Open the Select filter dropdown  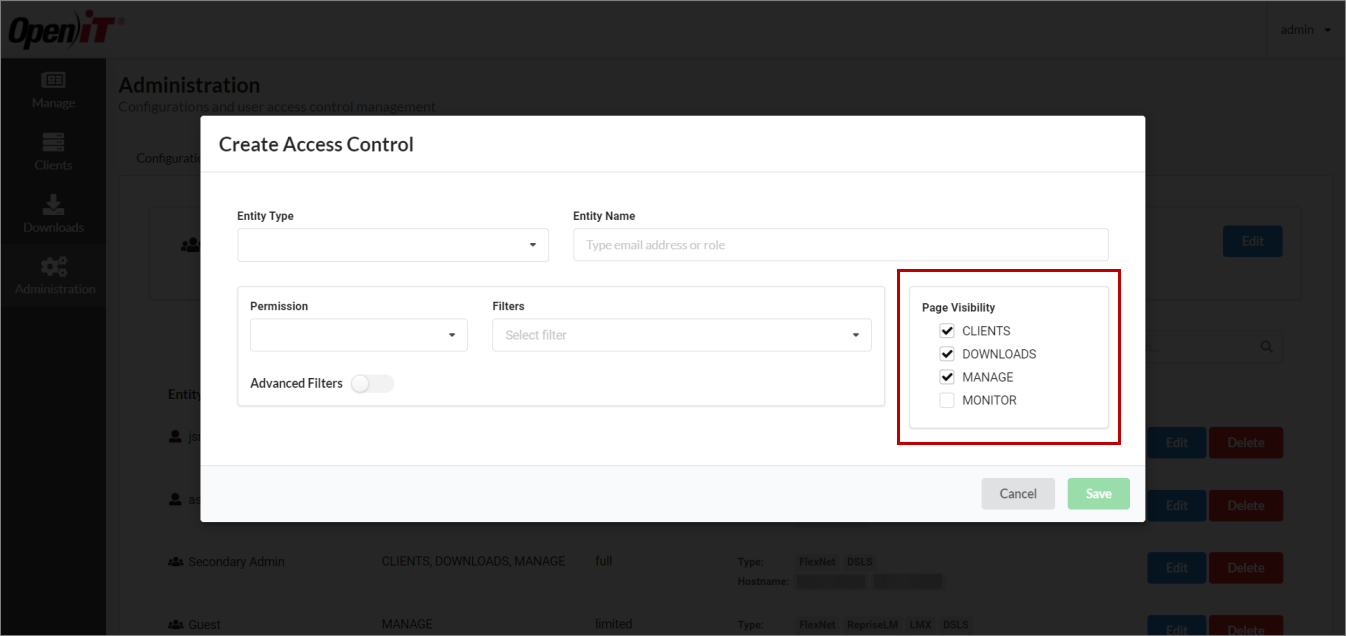[681, 334]
